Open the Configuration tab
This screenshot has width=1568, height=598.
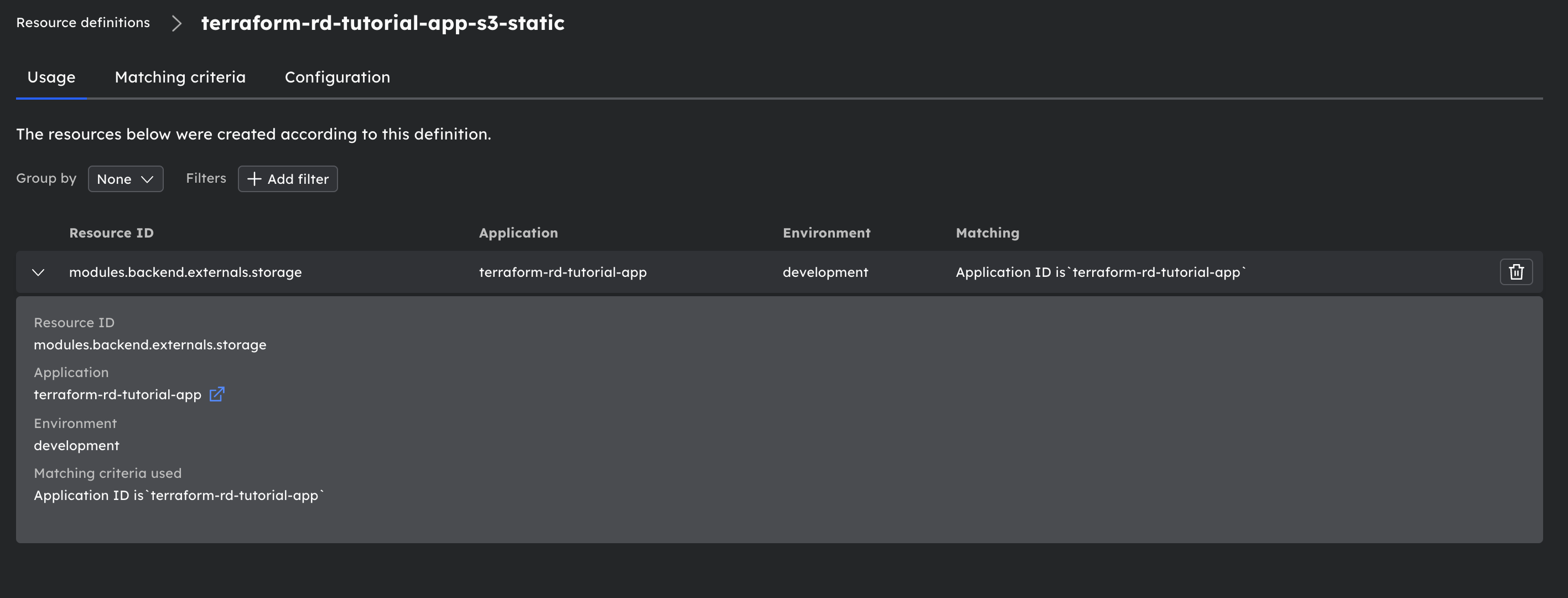tap(337, 78)
